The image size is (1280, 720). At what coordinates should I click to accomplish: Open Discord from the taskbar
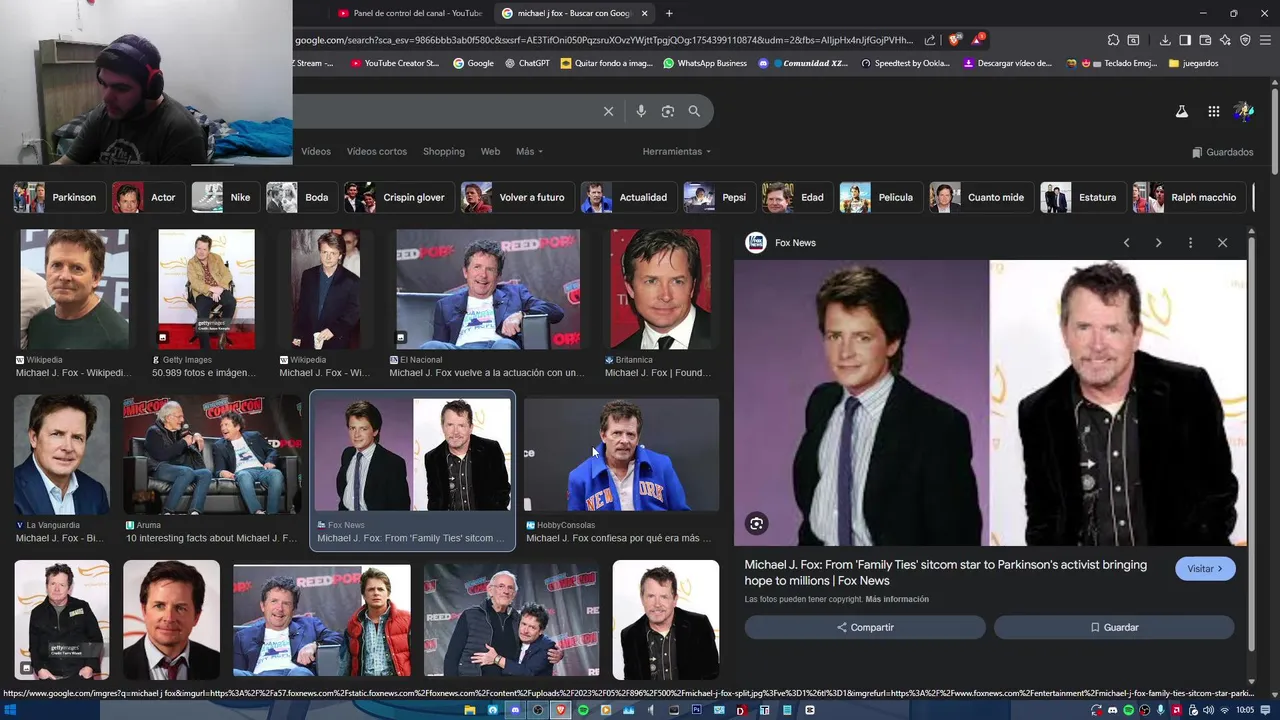[x=515, y=710]
